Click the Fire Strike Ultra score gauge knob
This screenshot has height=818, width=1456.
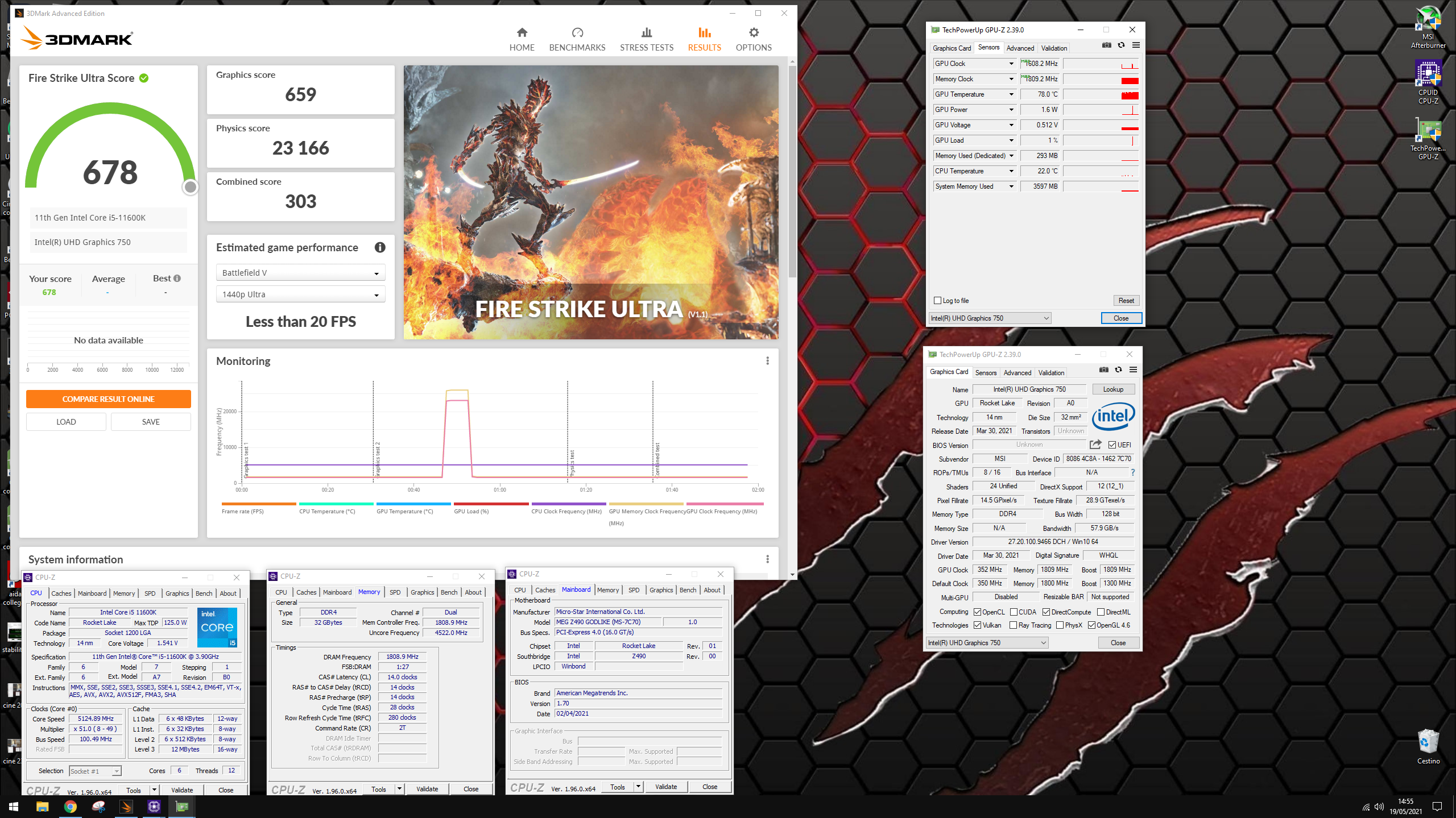(x=191, y=187)
